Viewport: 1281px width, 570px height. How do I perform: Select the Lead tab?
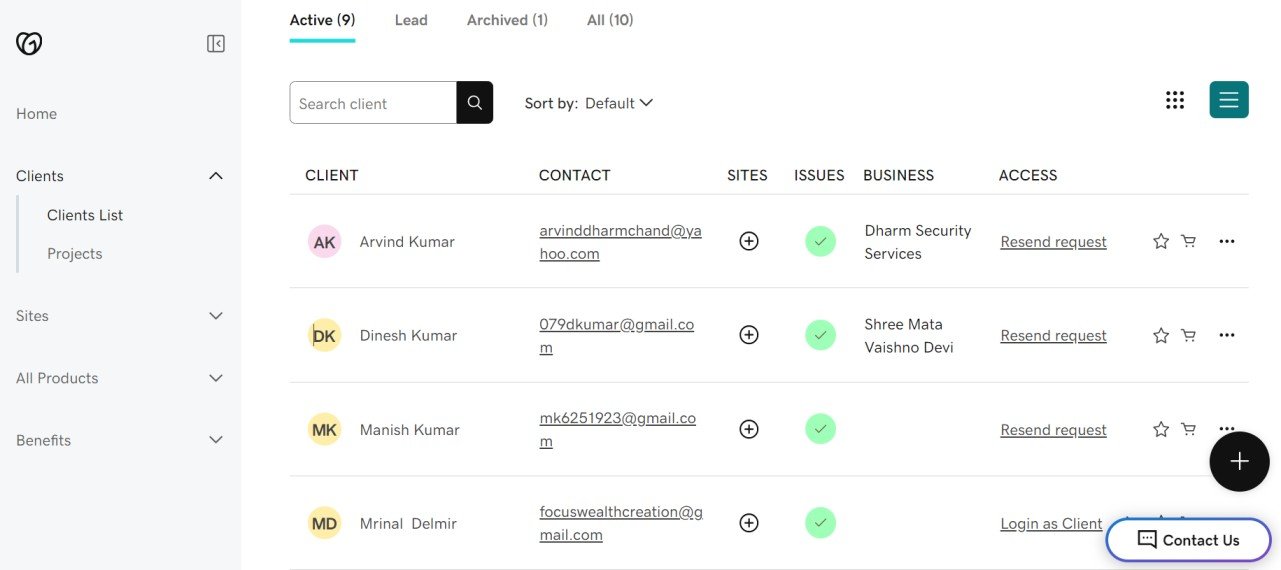[411, 20]
